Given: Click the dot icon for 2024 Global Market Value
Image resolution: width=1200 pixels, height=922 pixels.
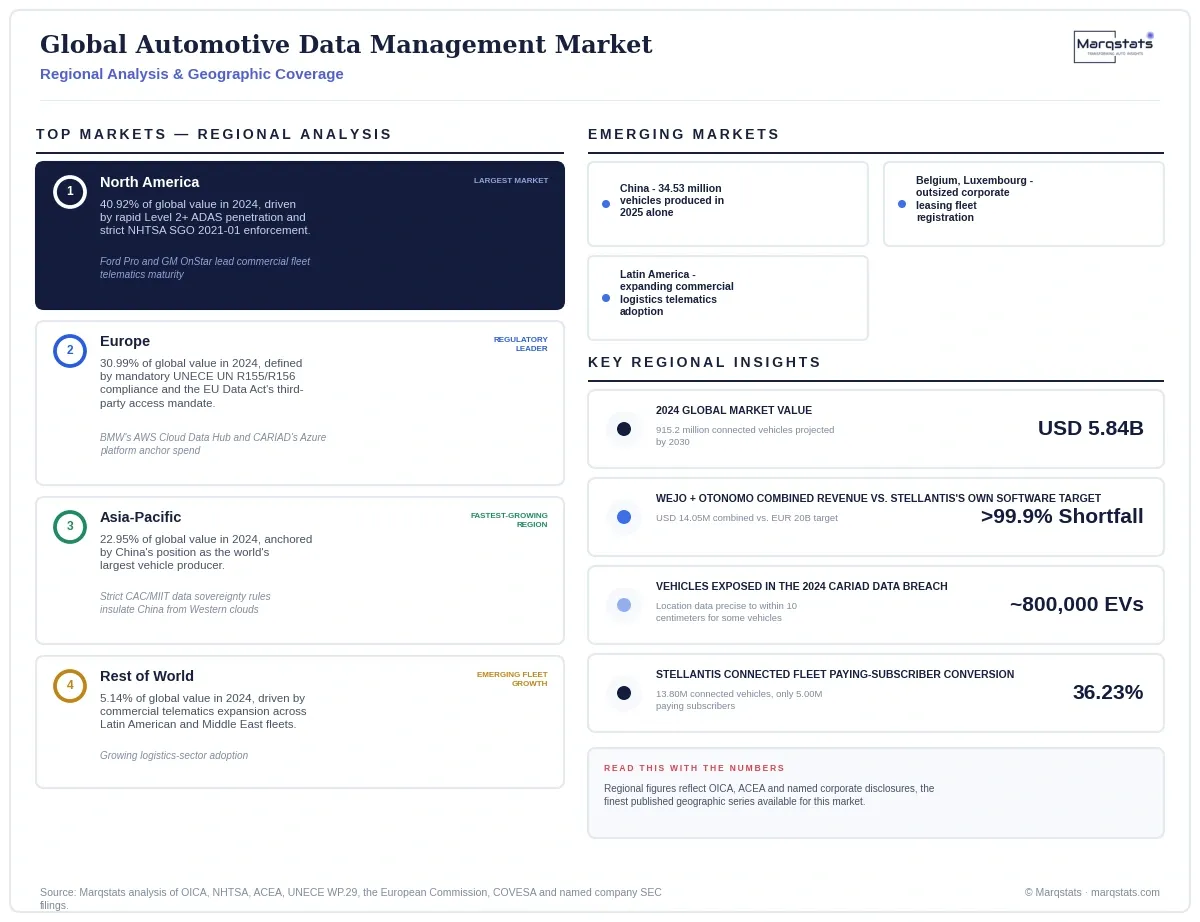Looking at the screenshot, I should click(x=624, y=429).
